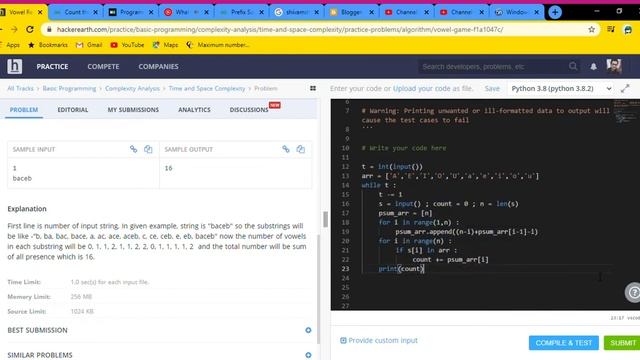
Task: Click the code editor minimap
Action: click(x=626, y=111)
